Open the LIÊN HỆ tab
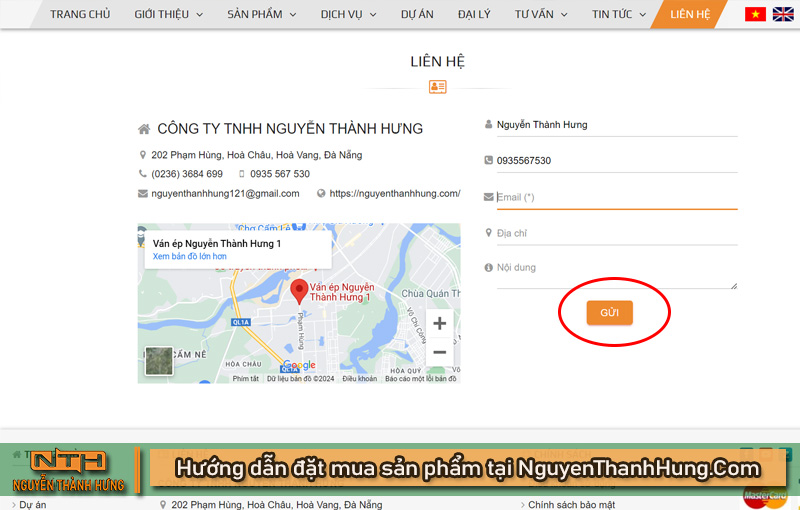 tap(690, 14)
